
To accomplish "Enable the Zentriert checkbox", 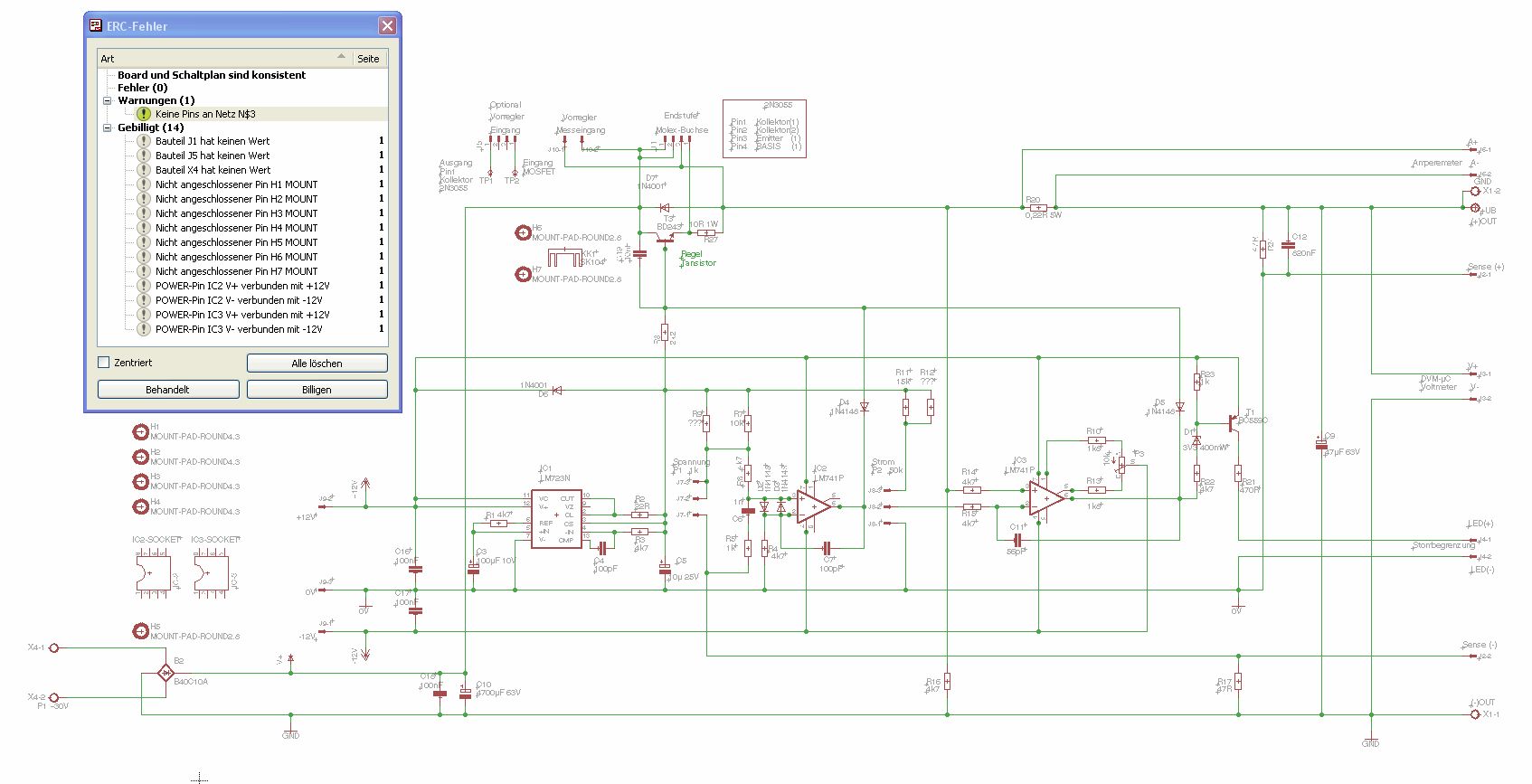I will [x=104, y=363].
